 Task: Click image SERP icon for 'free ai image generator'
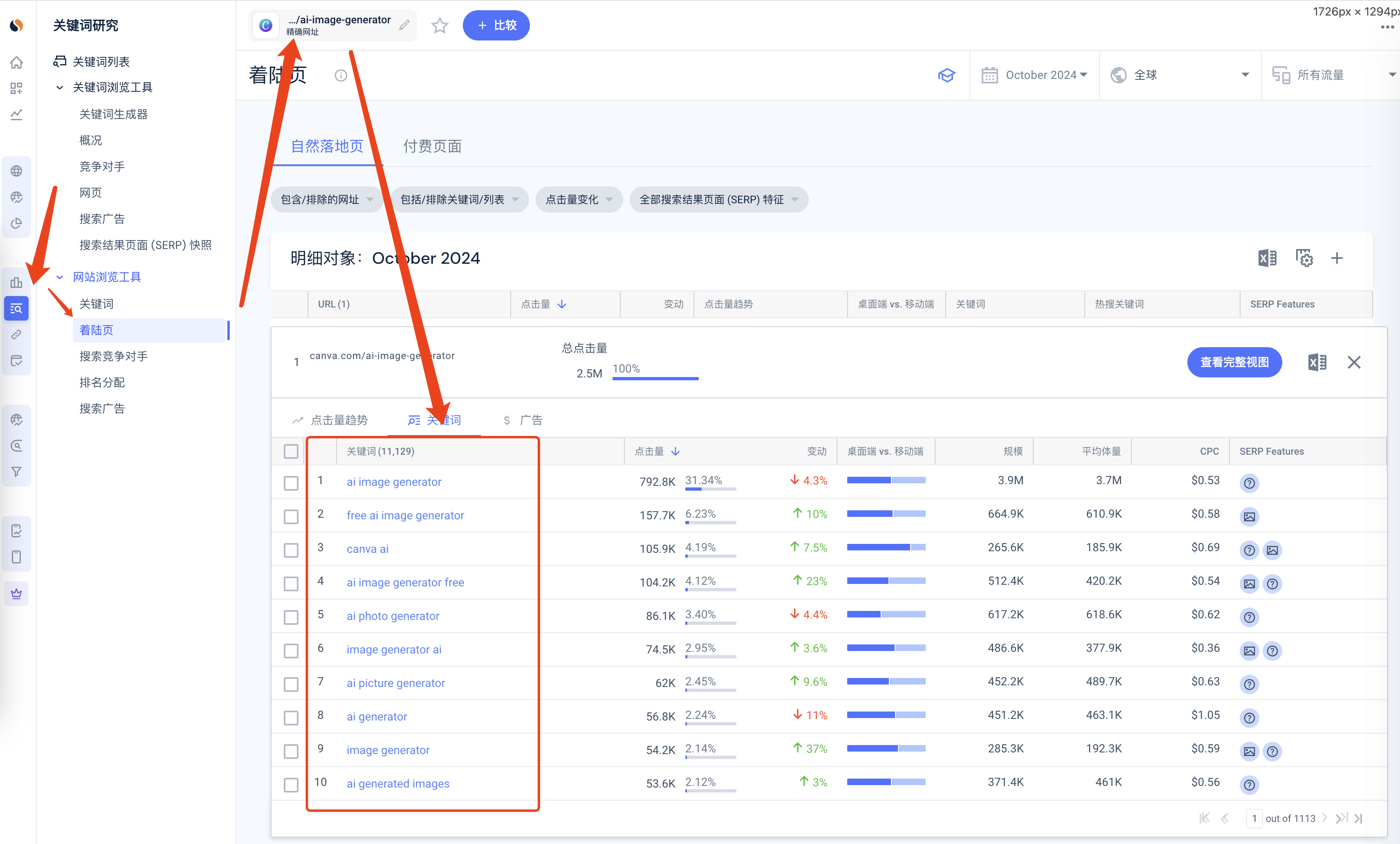click(1249, 516)
